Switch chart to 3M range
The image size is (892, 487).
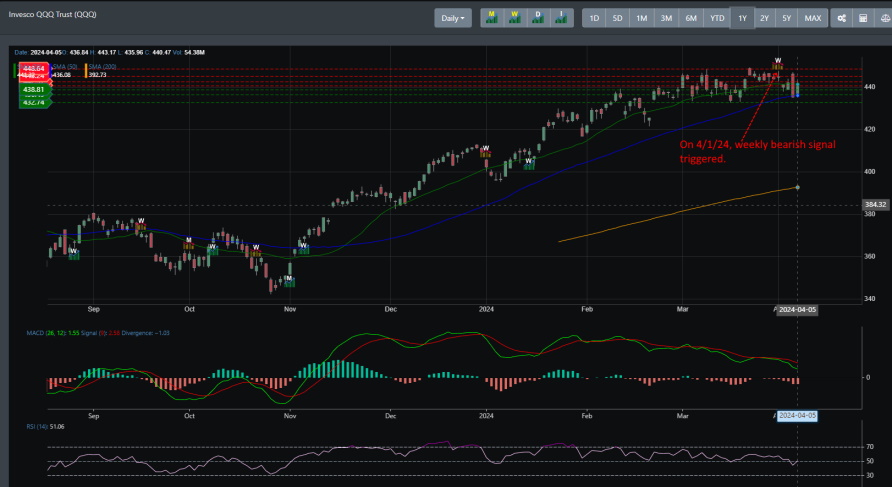pos(666,18)
